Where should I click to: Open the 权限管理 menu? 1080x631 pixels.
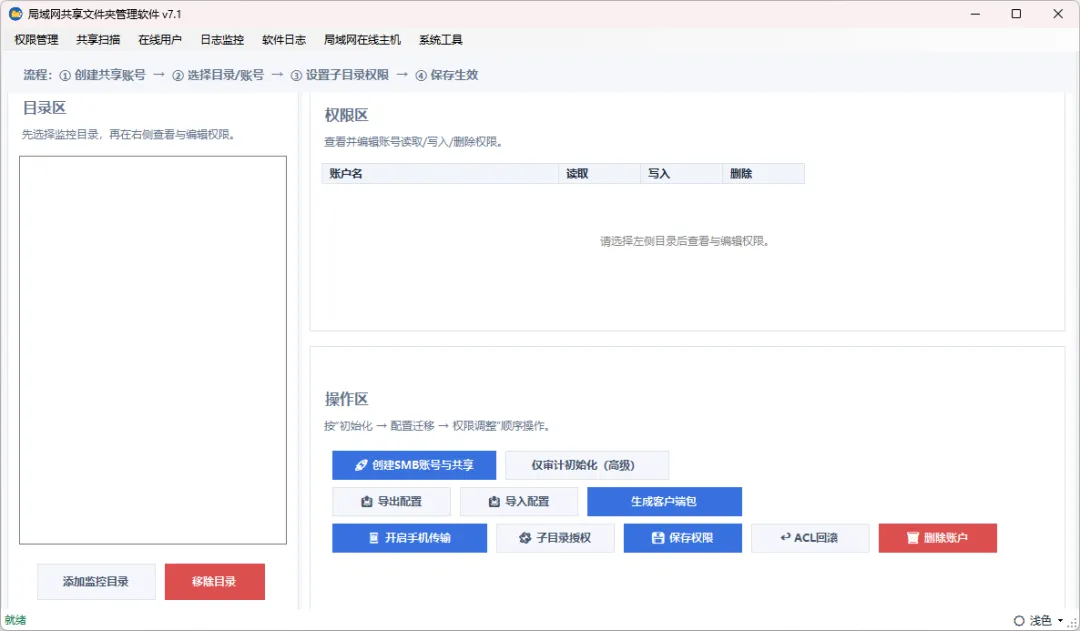point(37,40)
